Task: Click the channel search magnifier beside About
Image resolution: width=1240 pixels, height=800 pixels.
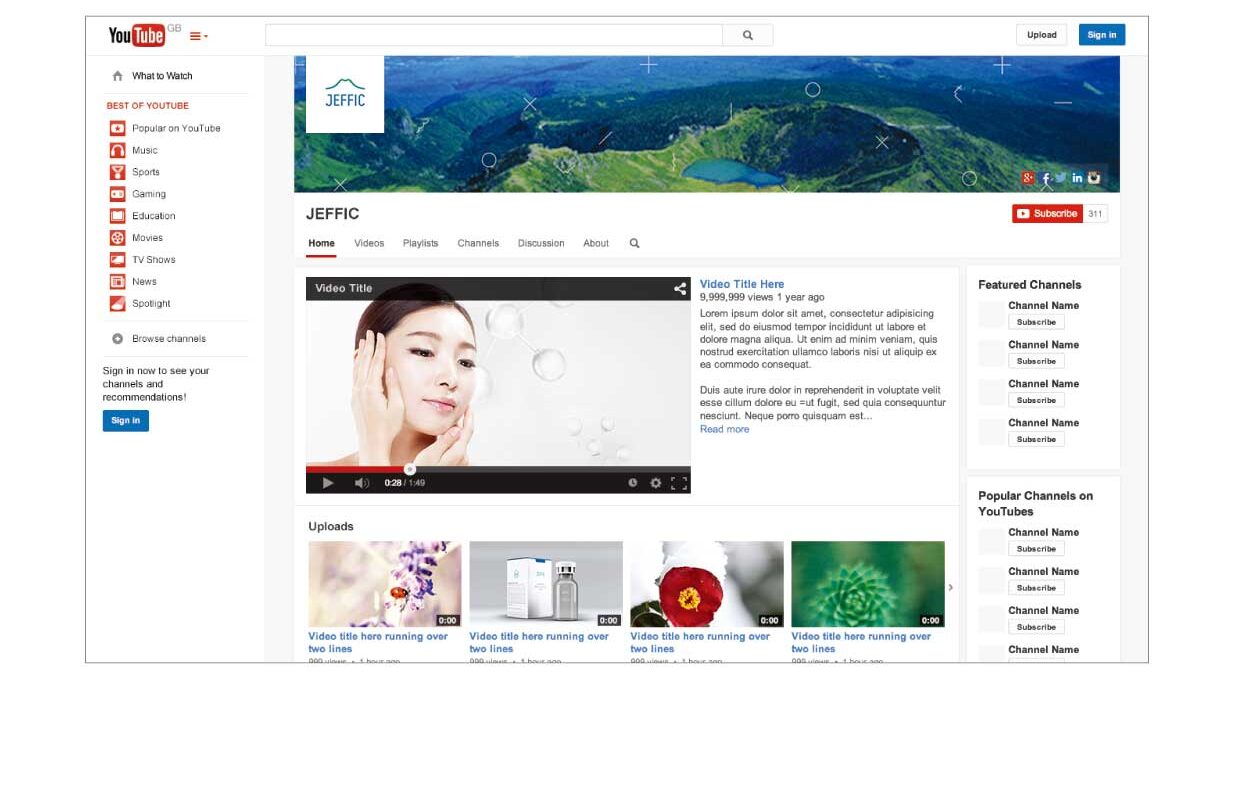Action: [634, 243]
